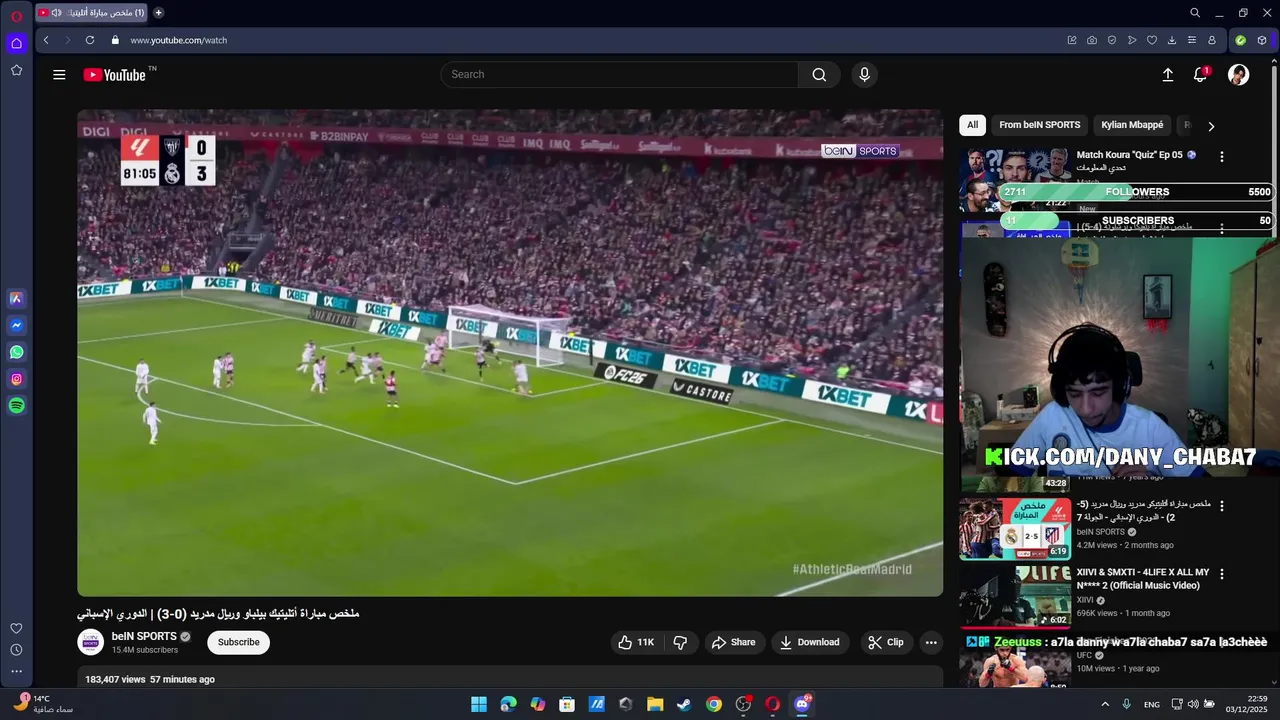The width and height of the screenshot is (1280, 720).
Task: Open the three-dot more actions under the video
Action: pos(931,642)
